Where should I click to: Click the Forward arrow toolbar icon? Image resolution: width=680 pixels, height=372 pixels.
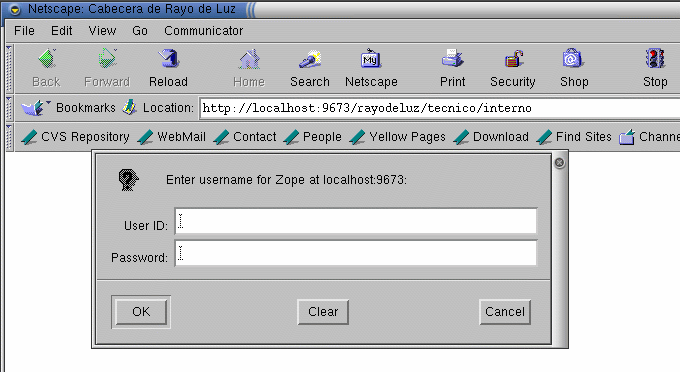point(107,59)
